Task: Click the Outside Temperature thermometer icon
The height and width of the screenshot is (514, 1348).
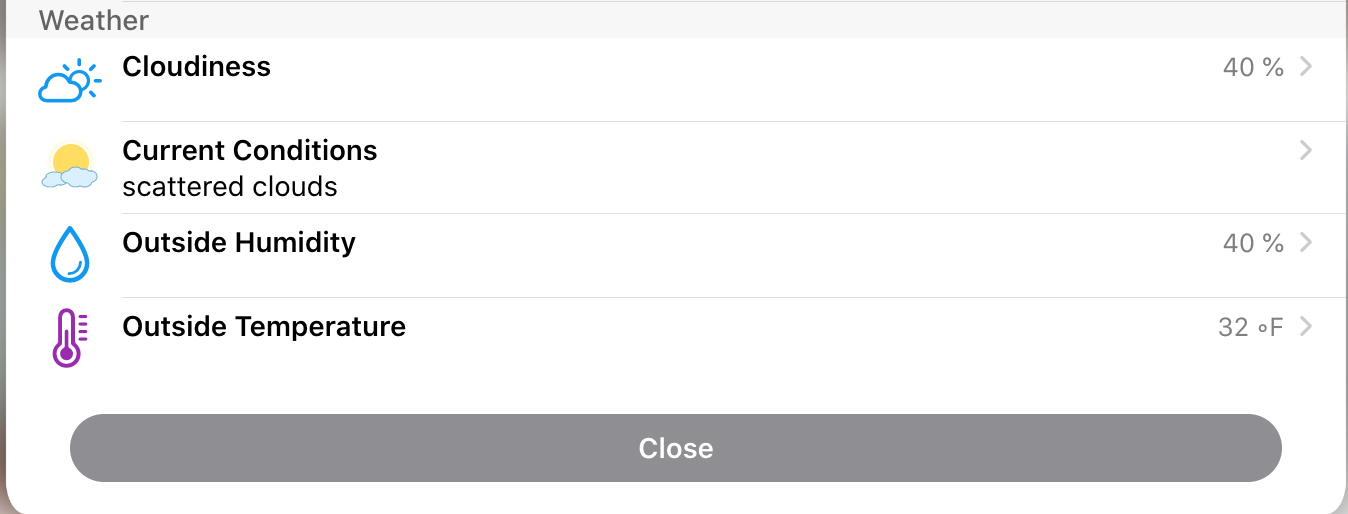Action: [x=69, y=338]
